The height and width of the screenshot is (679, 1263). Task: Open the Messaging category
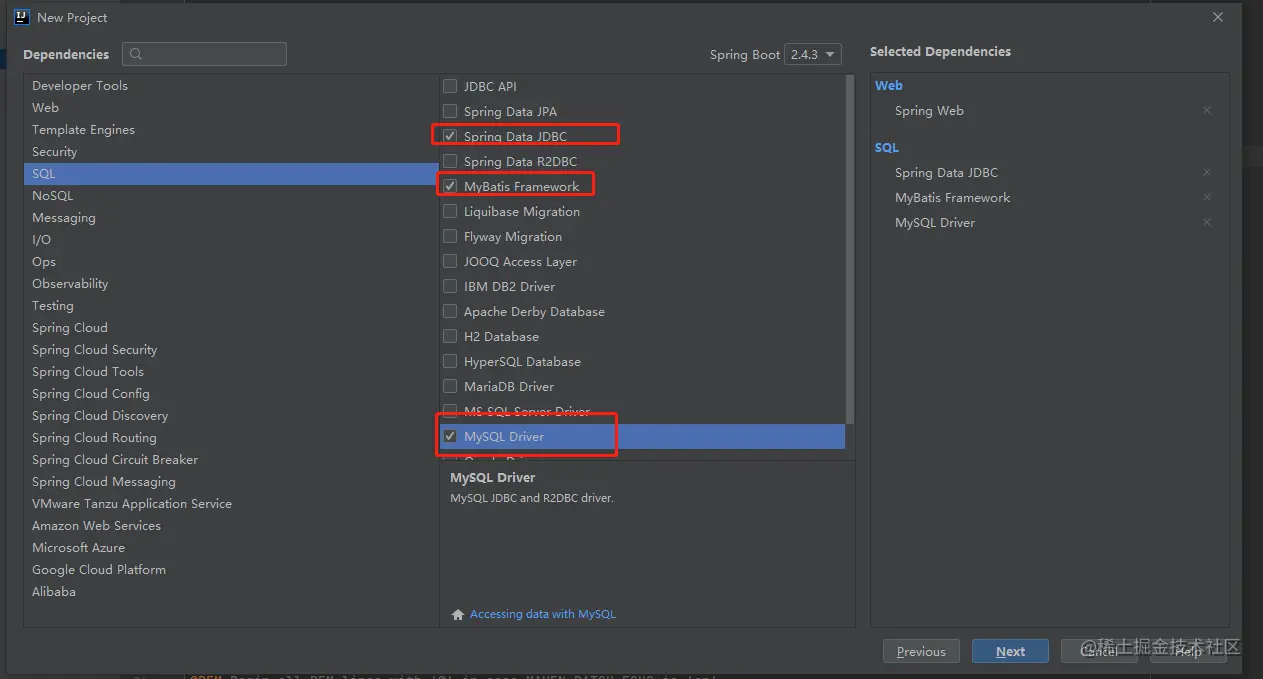(231, 218)
